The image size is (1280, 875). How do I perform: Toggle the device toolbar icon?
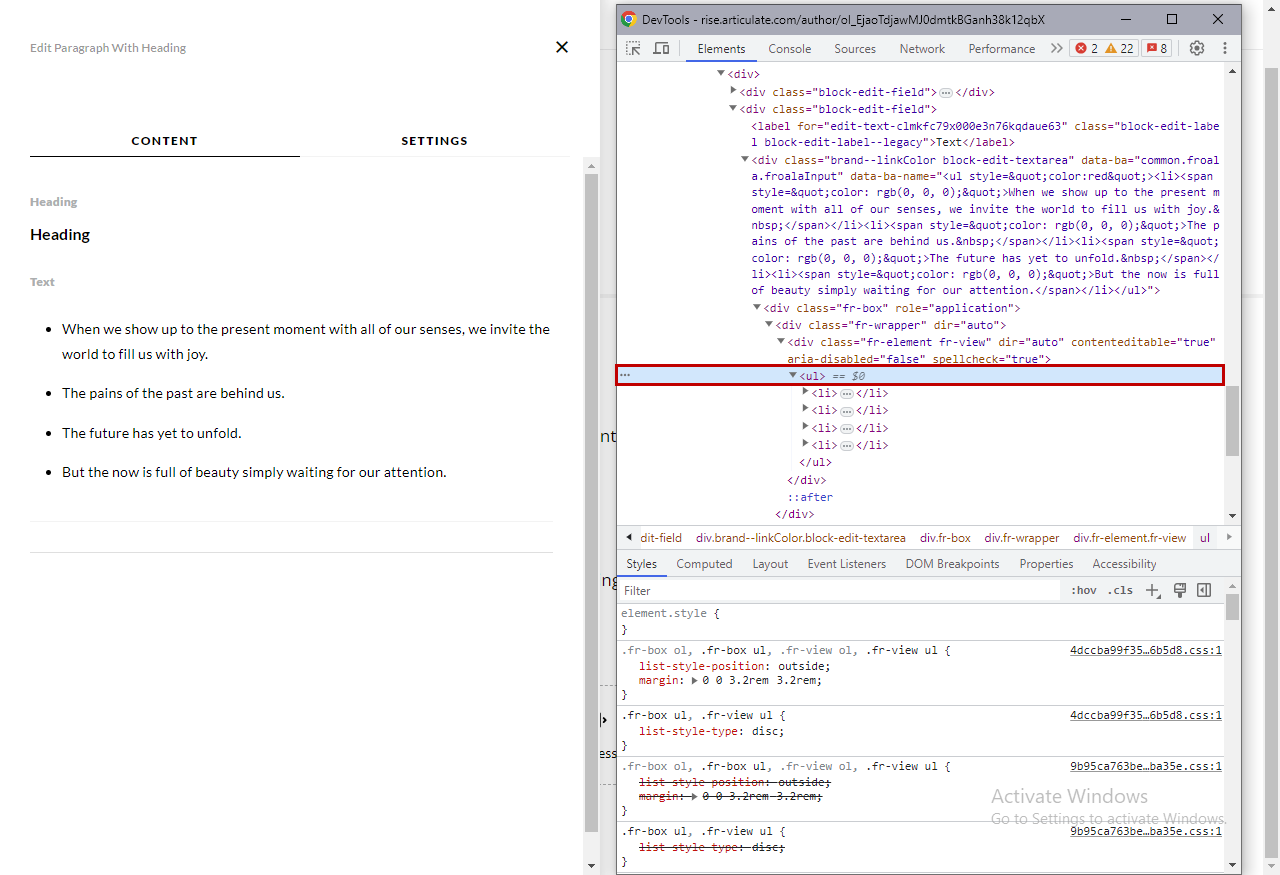coord(661,48)
